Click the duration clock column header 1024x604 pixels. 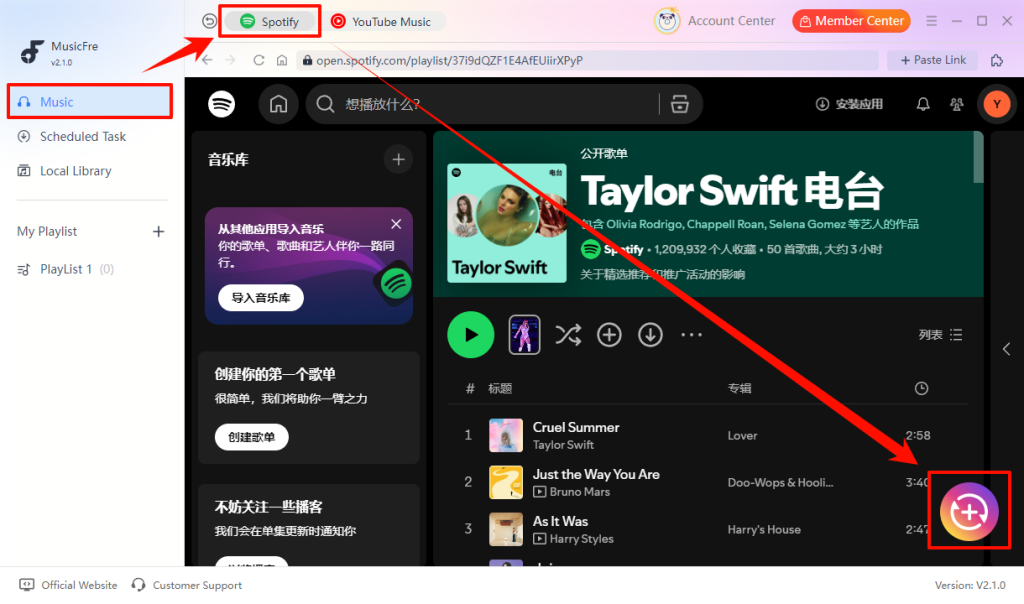coord(921,389)
